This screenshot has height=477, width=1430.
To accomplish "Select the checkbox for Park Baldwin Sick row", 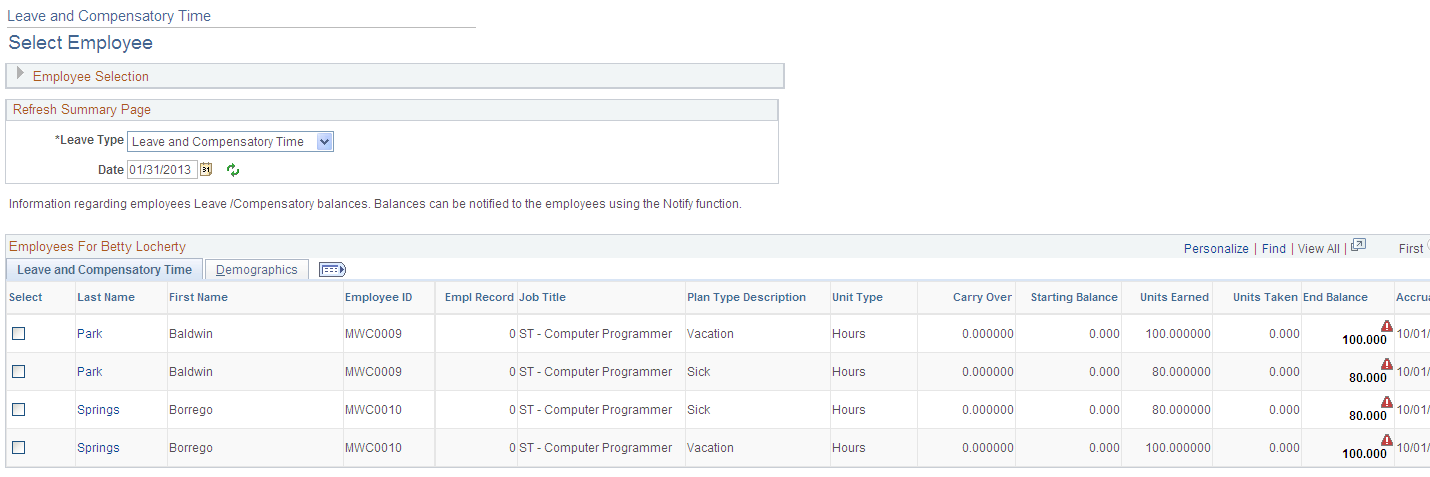I will 19,372.
